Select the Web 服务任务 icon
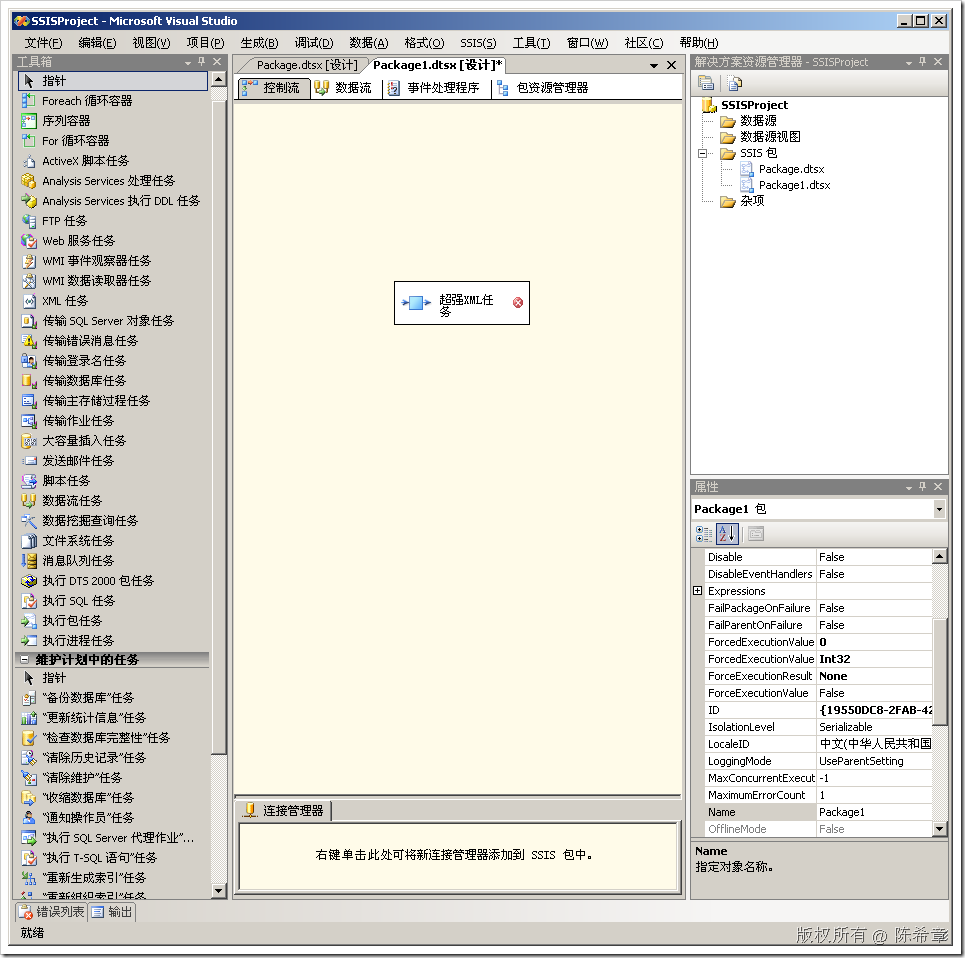The image size is (965, 958). point(28,241)
